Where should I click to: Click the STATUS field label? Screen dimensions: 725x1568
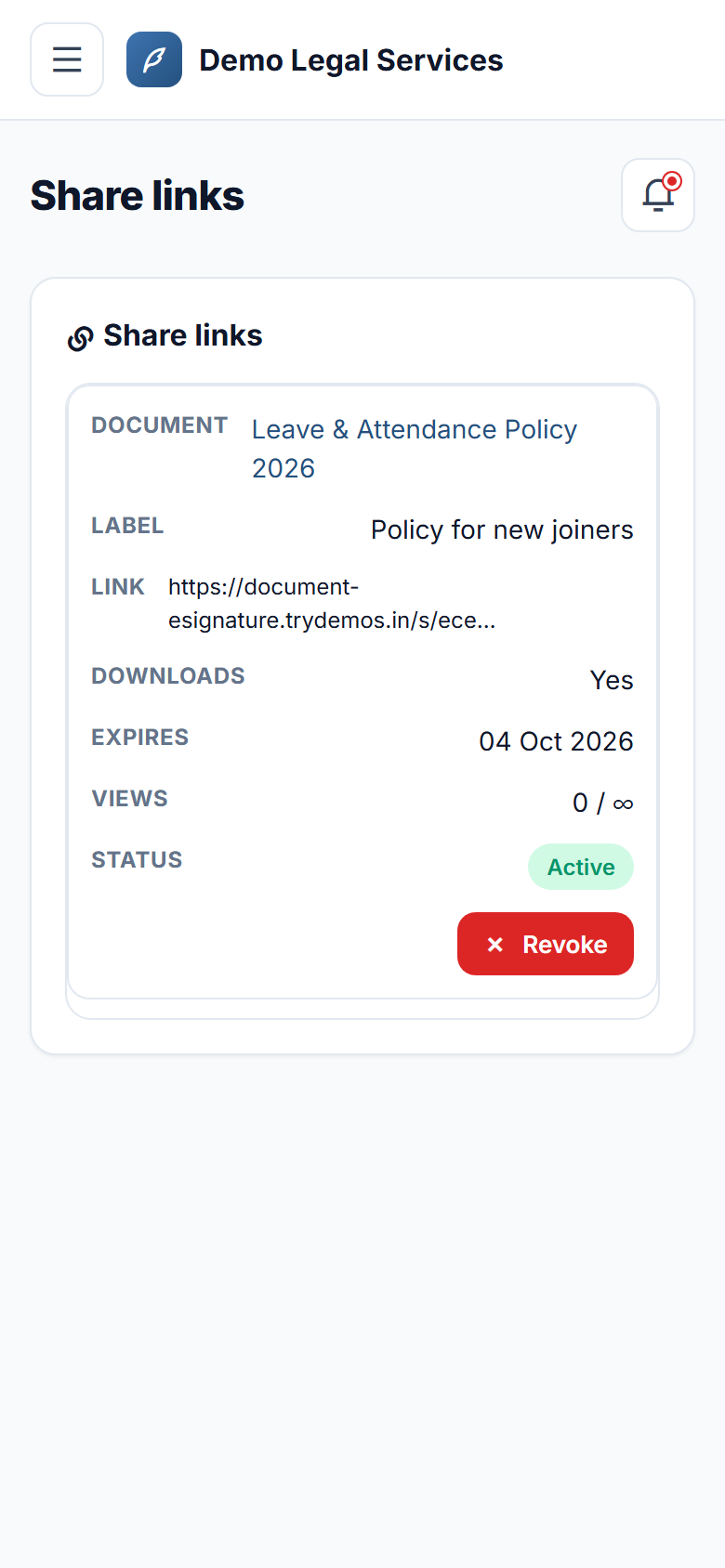(137, 860)
